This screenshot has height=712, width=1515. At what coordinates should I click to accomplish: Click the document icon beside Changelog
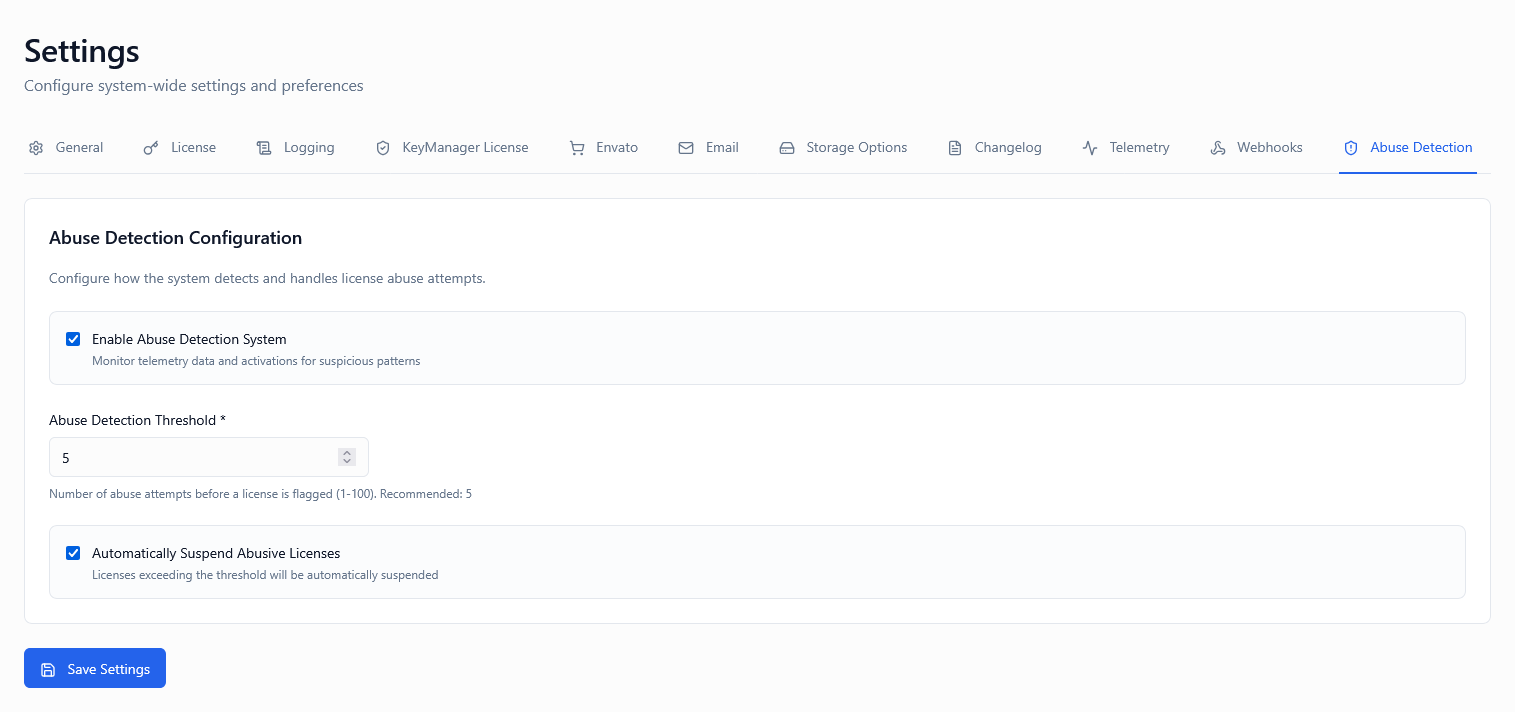955,148
